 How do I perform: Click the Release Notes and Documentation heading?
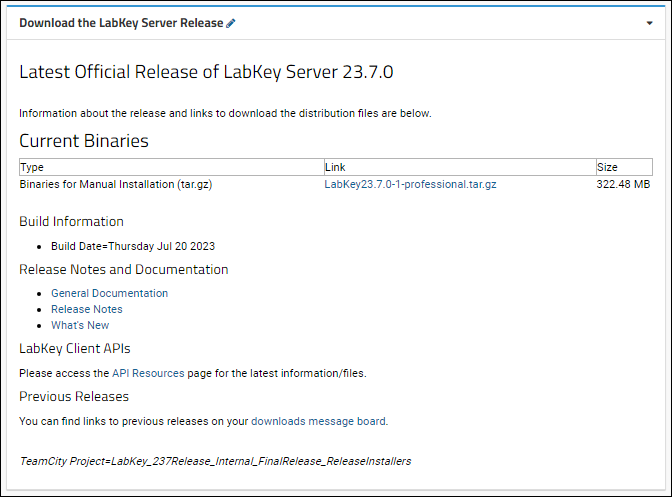pyautogui.click(x=124, y=269)
